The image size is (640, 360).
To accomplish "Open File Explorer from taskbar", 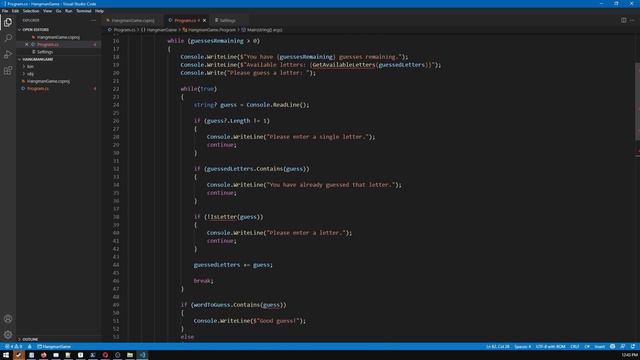I will [x=130, y=355].
